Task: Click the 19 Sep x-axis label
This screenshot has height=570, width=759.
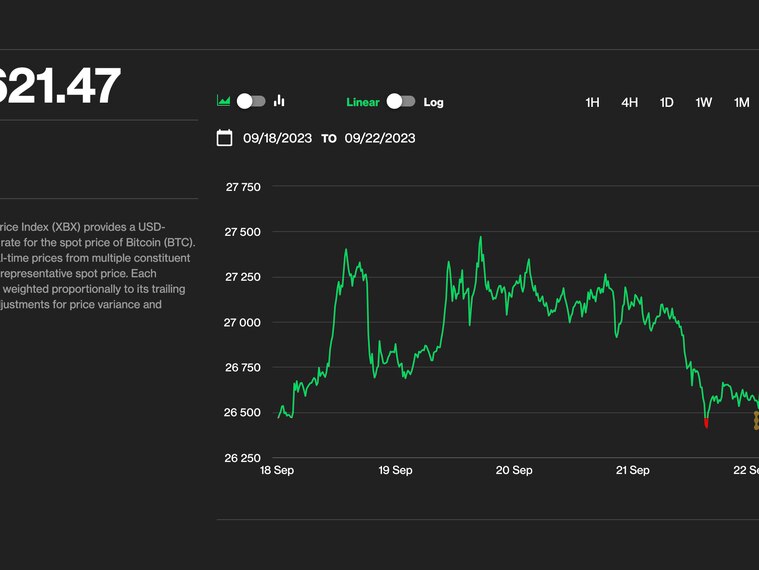Action: point(395,470)
